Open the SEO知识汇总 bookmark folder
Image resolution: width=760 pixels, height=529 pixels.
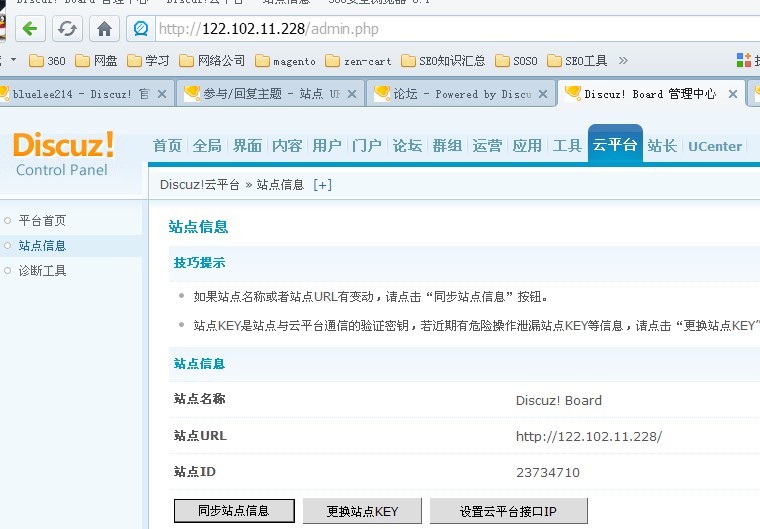(x=443, y=61)
